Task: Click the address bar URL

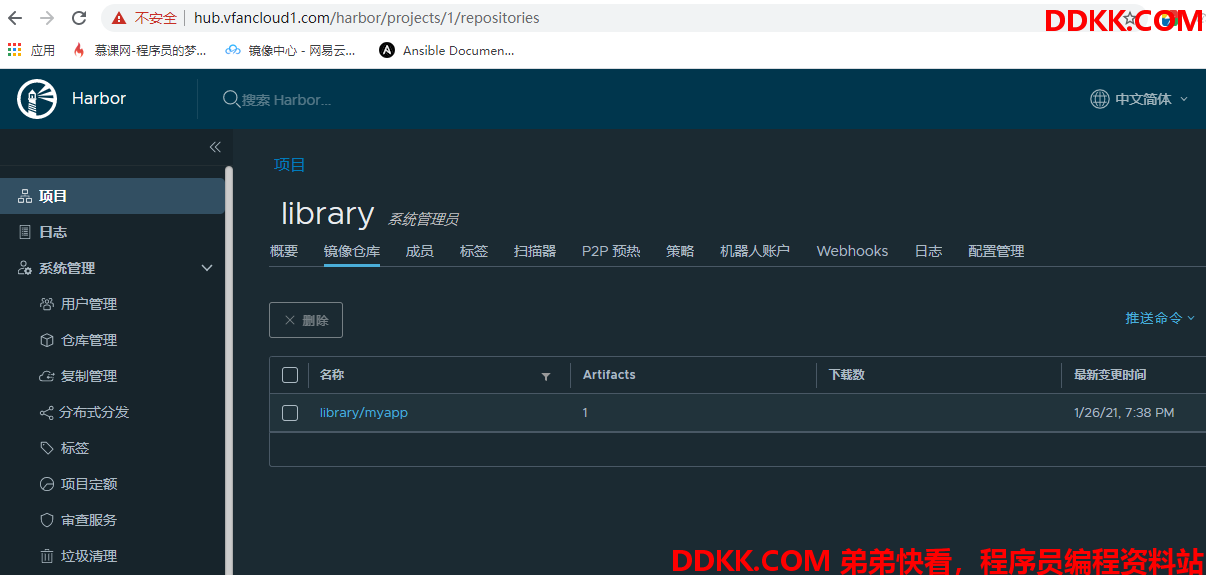Action: point(366,18)
